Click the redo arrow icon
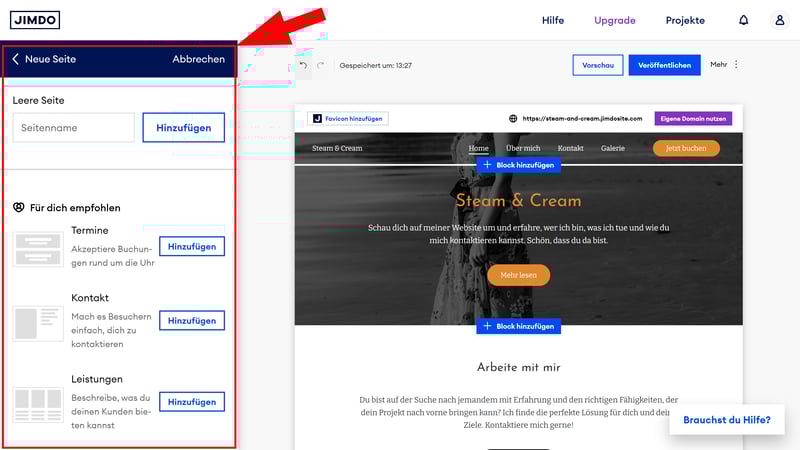800x450 pixels. point(320,65)
